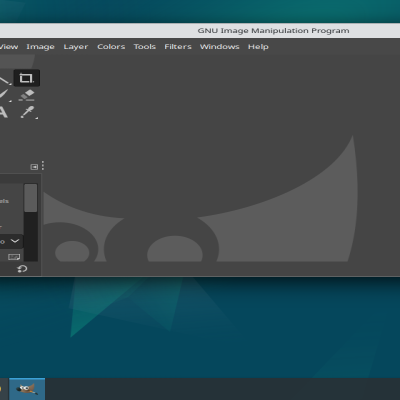Click the icon above the reset button
Viewport: 400px width, 400px height.
14,257
